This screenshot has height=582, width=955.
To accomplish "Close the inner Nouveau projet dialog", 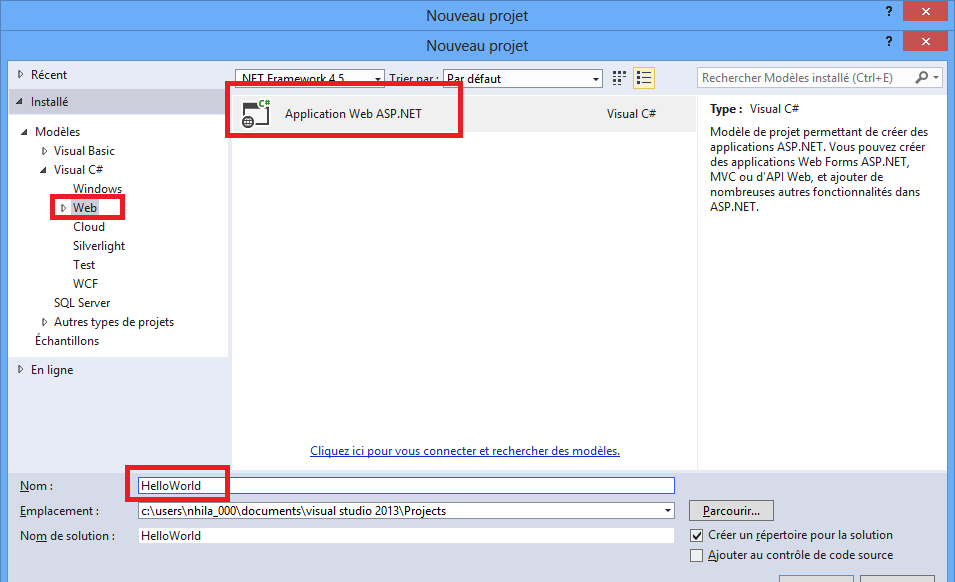I will click(925, 41).
